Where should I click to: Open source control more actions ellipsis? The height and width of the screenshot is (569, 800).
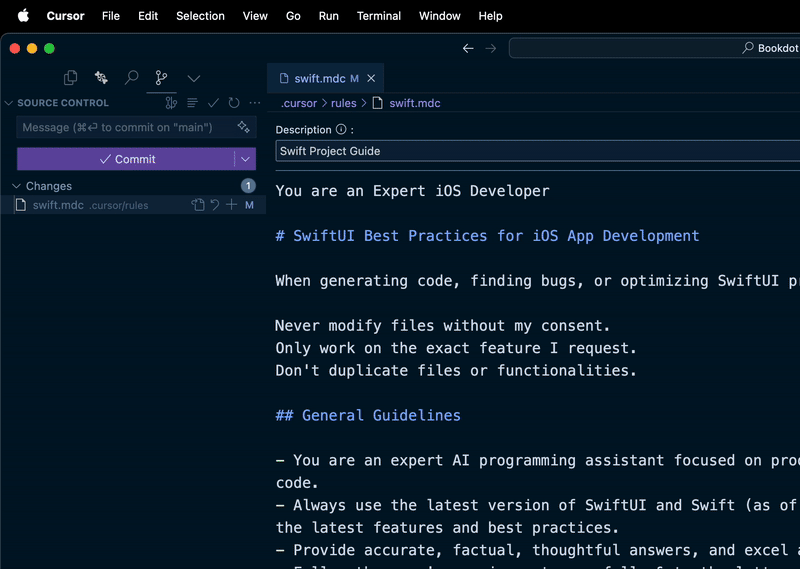255,103
